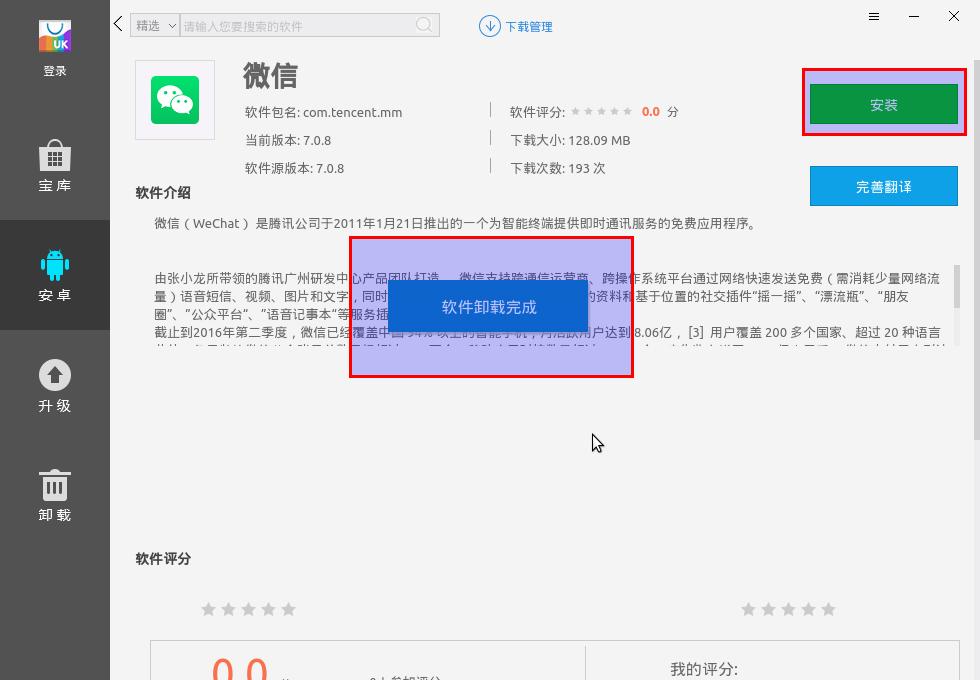Click the WeChat app icon thumbnail

(x=175, y=100)
